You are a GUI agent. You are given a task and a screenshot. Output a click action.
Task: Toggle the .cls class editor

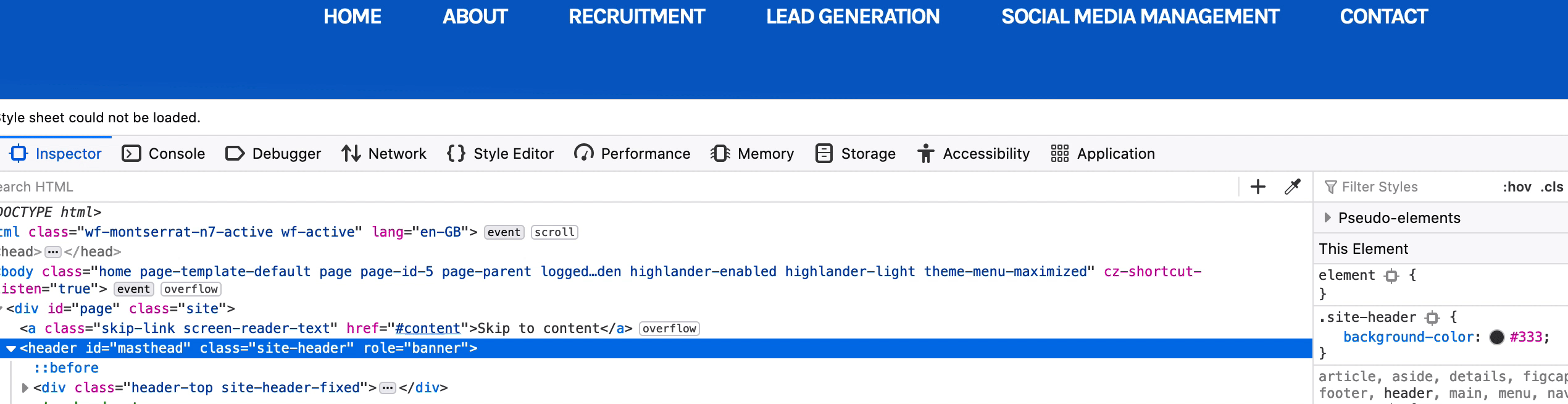(1554, 187)
